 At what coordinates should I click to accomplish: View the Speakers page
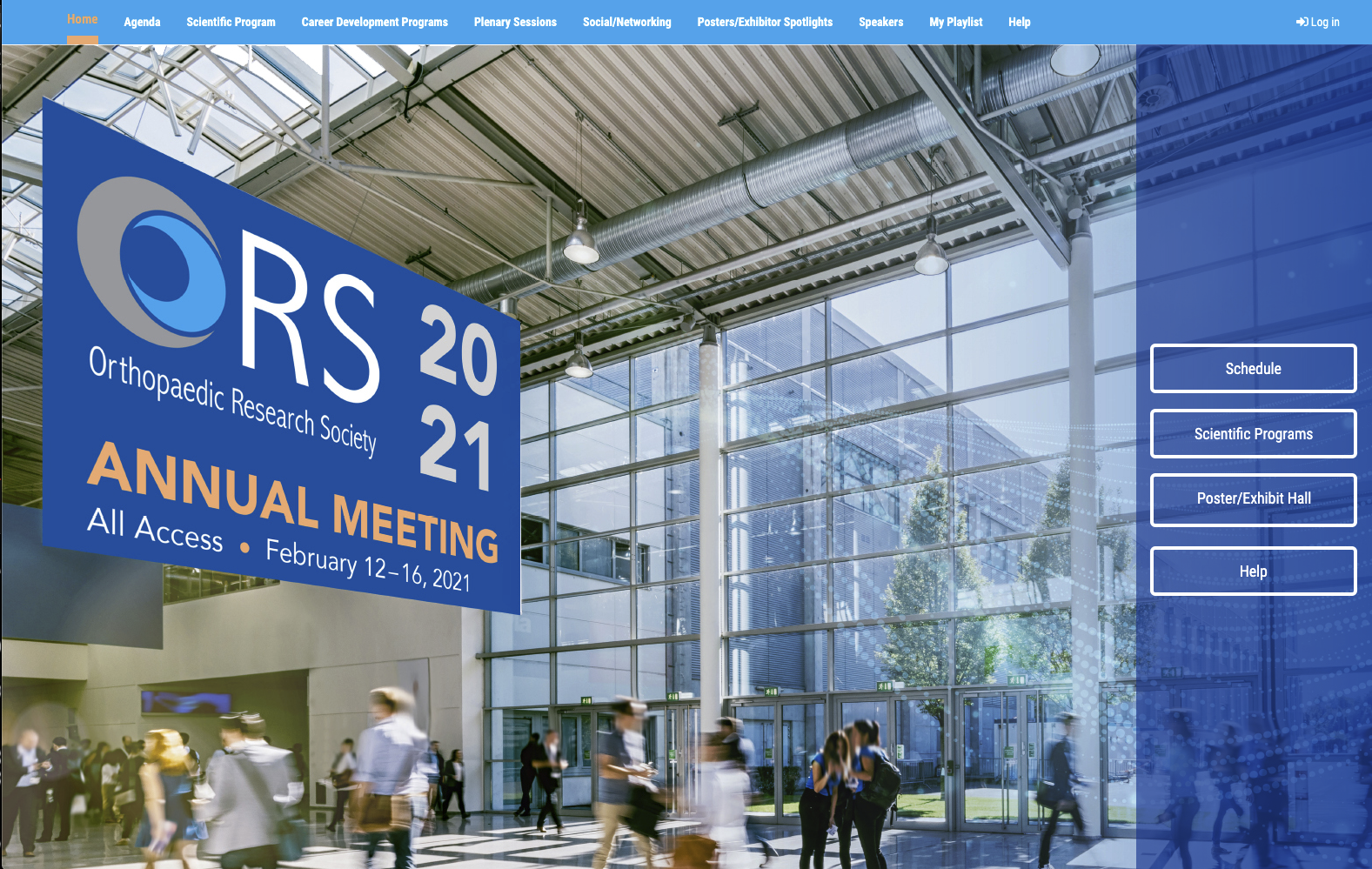[880, 23]
